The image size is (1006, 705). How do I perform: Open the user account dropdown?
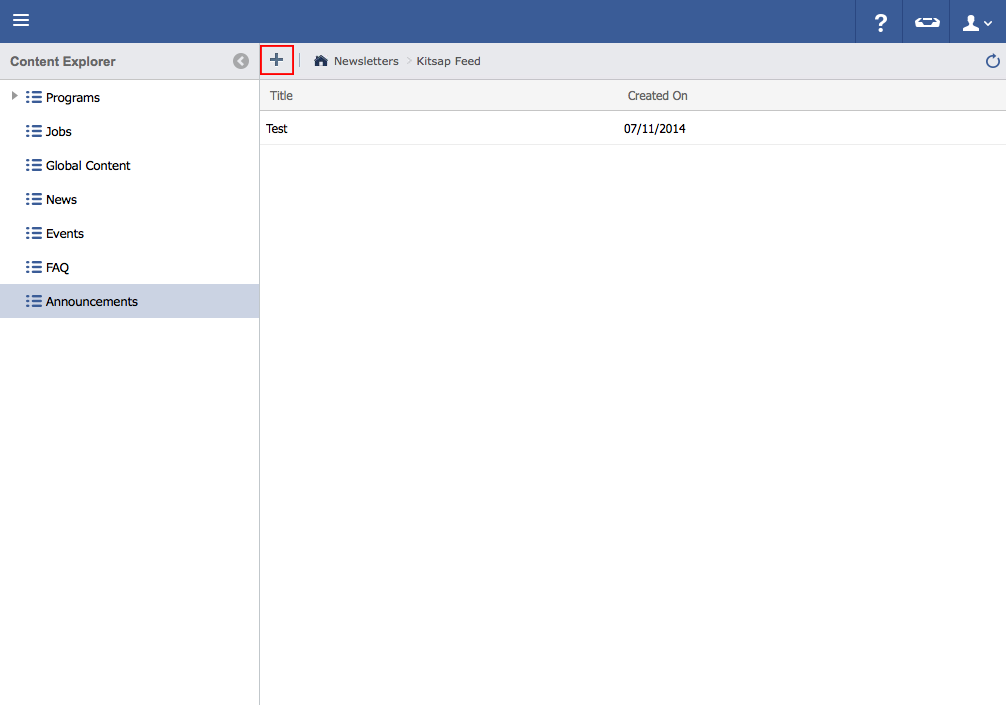[976, 22]
